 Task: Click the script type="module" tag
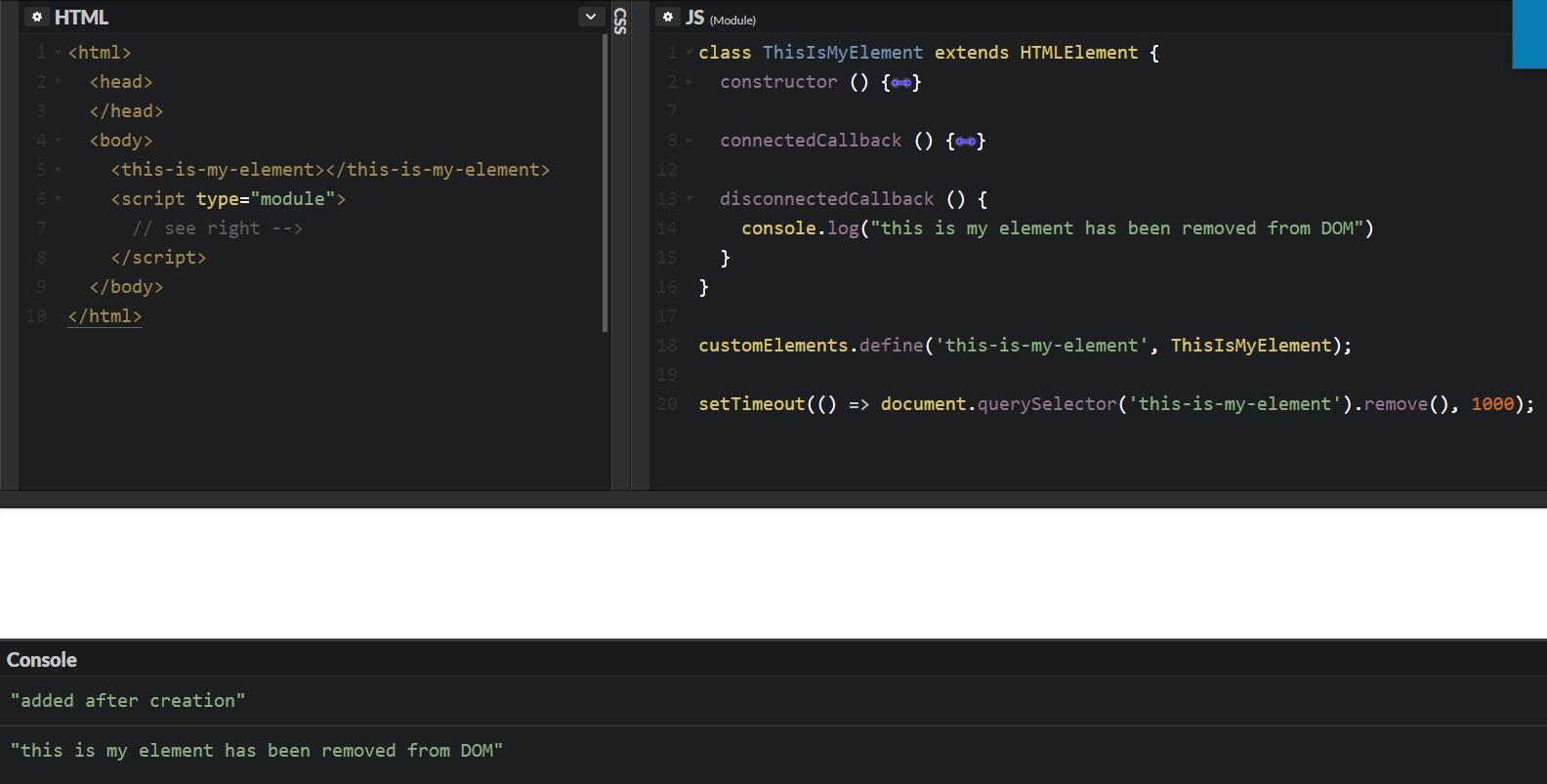click(229, 199)
